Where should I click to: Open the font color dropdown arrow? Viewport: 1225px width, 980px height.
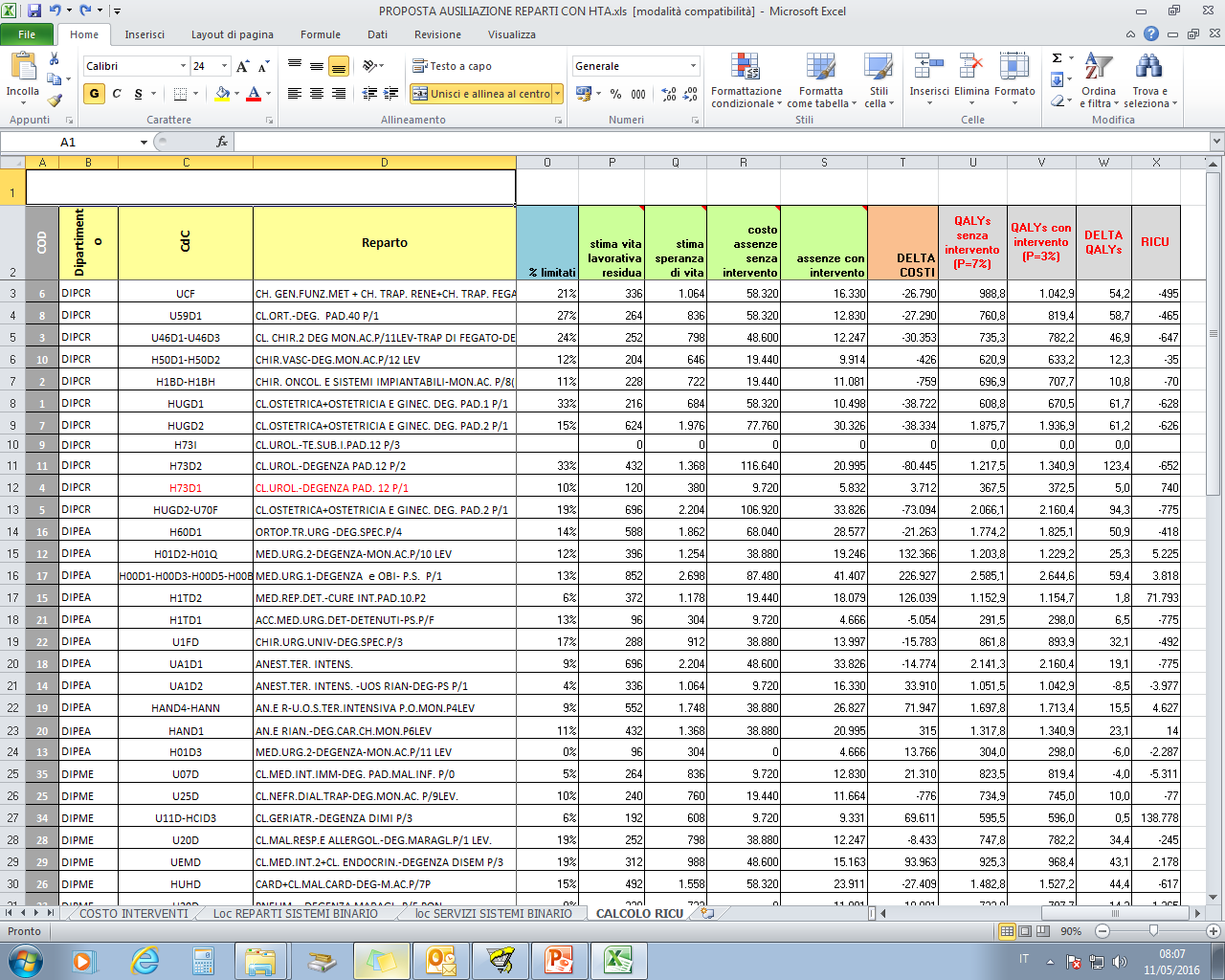coord(268,93)
